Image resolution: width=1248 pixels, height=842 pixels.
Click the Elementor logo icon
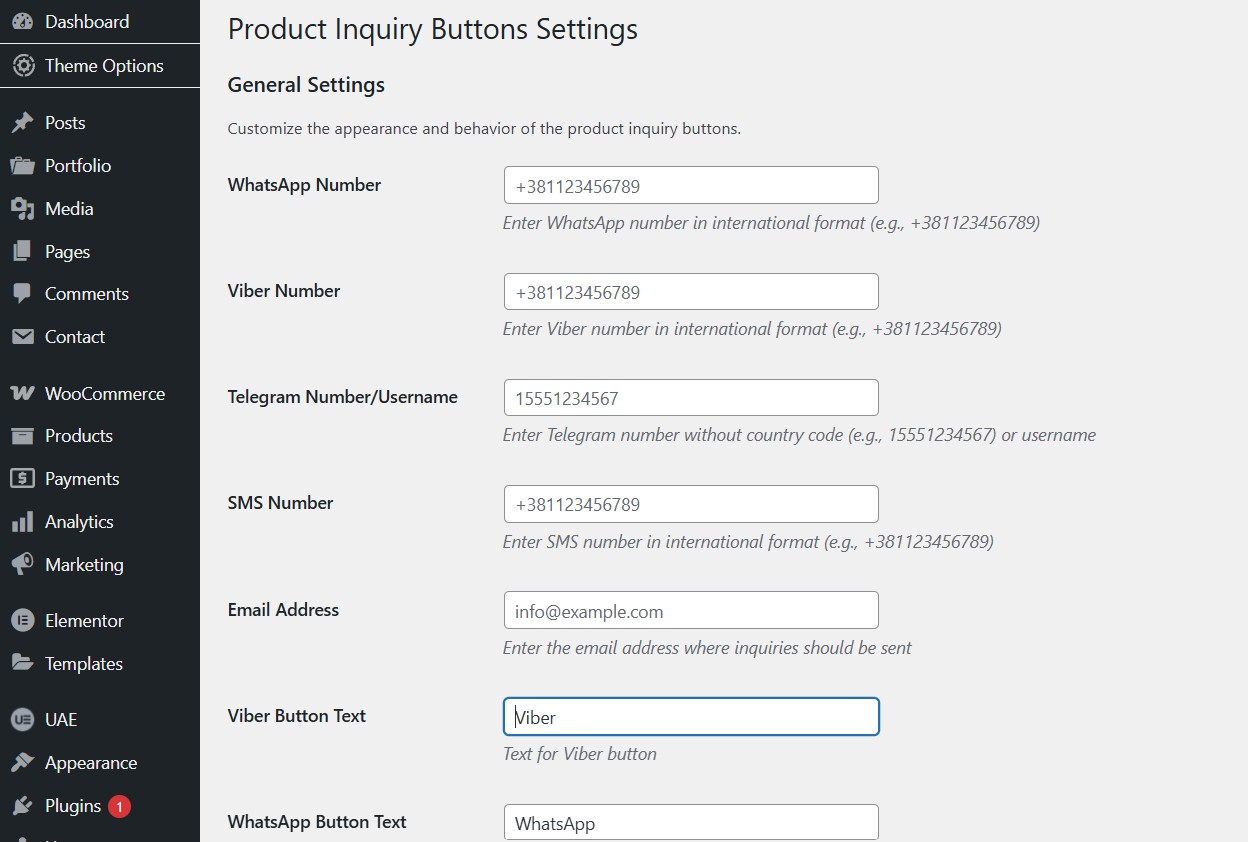(22, 621)
